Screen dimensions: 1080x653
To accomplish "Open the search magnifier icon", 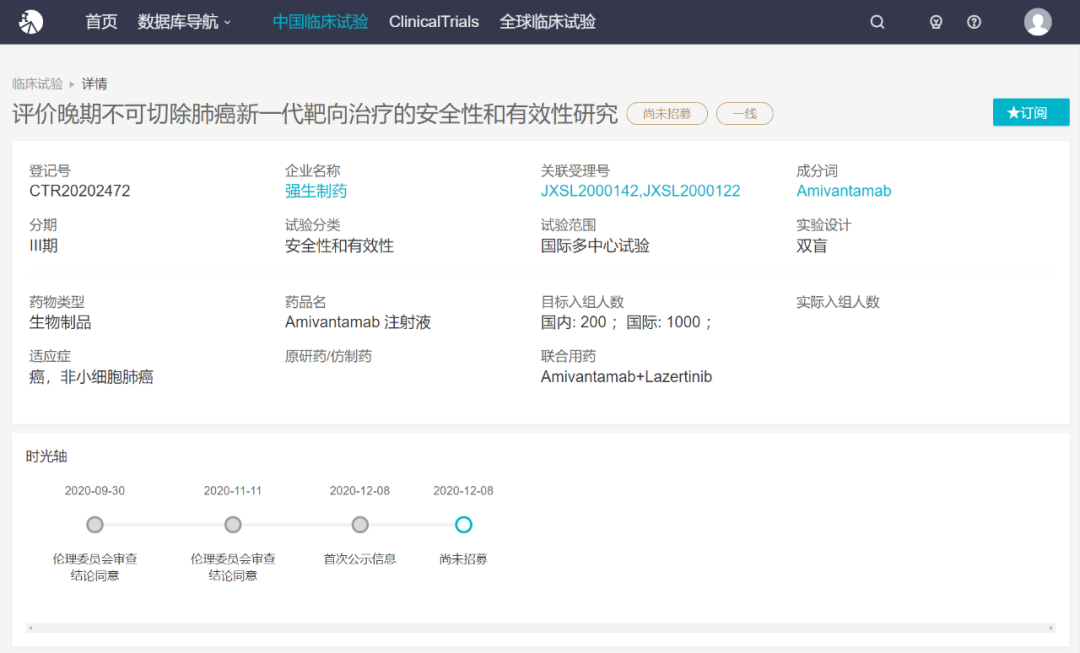I will pos(877,22).
